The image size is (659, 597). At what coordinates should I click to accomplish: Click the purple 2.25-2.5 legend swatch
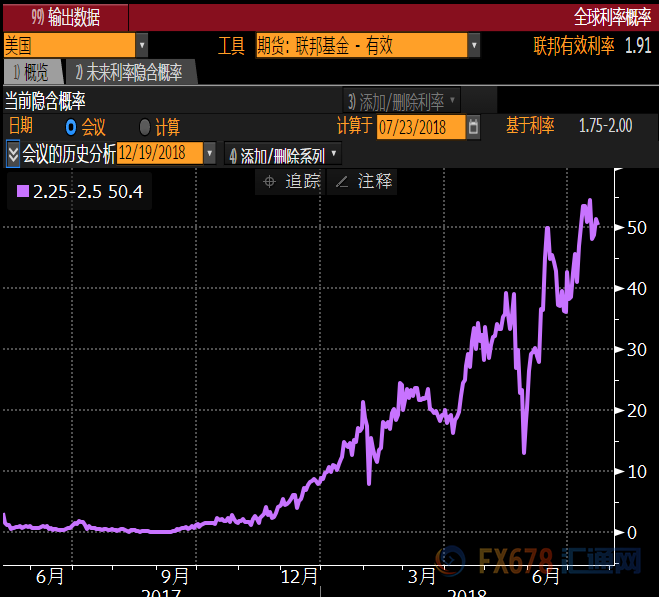22,191
